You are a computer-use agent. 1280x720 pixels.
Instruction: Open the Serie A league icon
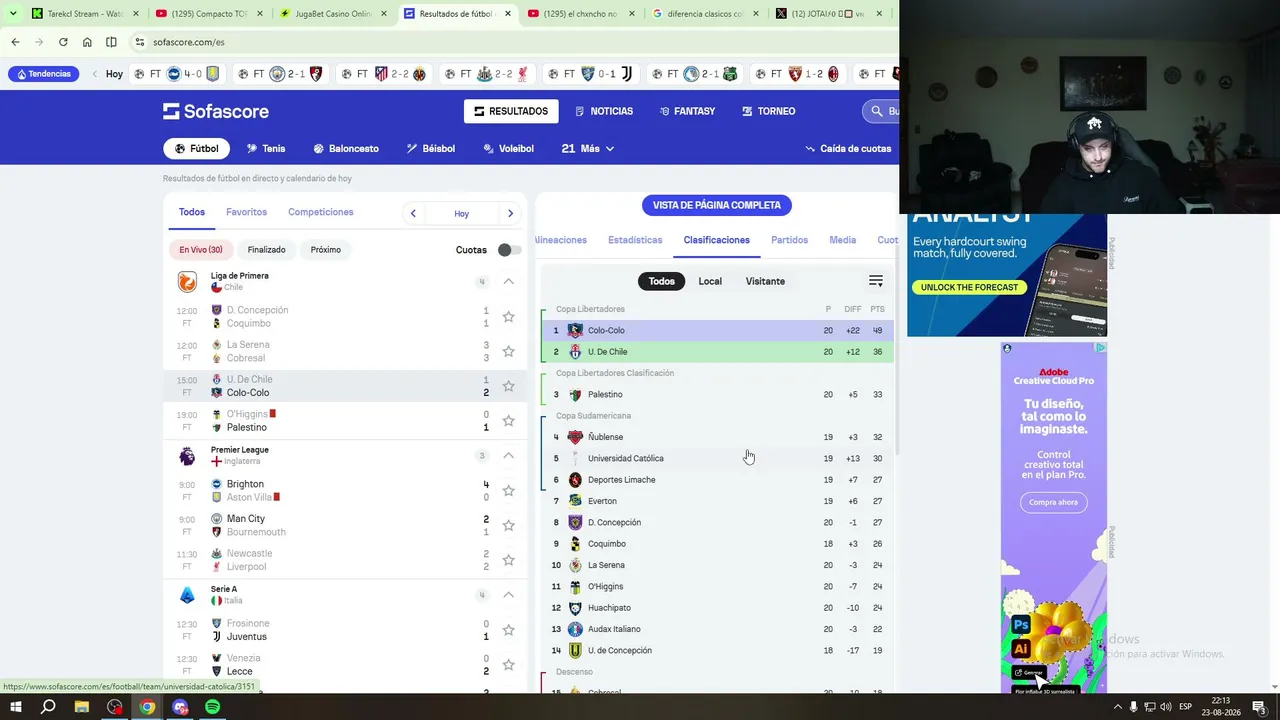point(187,595)
